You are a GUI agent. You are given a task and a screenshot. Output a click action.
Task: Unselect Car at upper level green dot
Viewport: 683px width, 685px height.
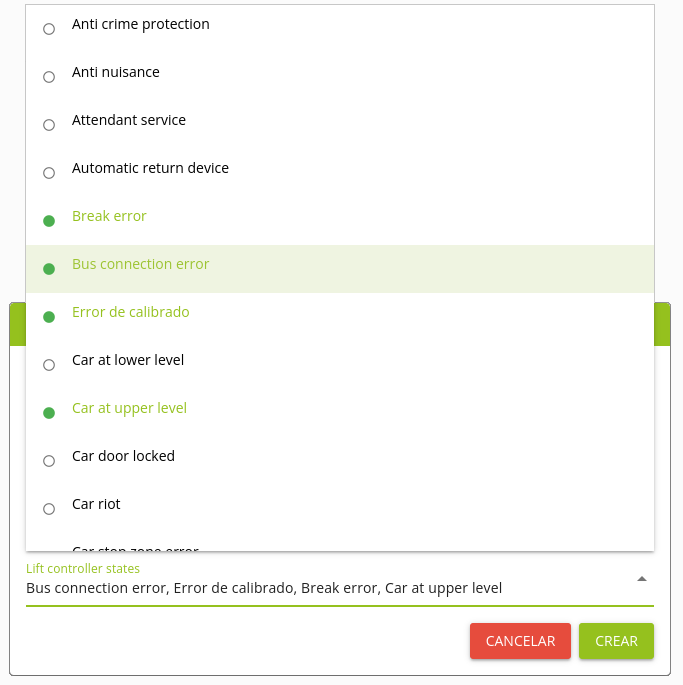49,413
